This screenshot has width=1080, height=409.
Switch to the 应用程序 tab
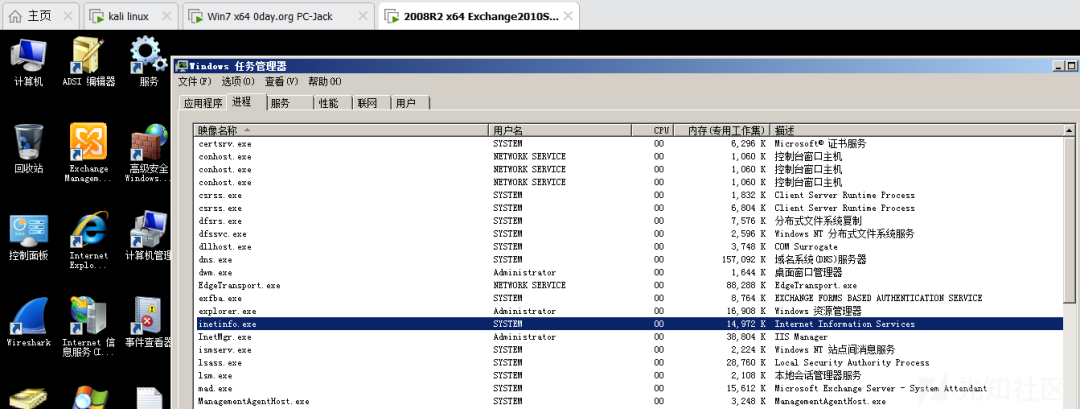202,103
